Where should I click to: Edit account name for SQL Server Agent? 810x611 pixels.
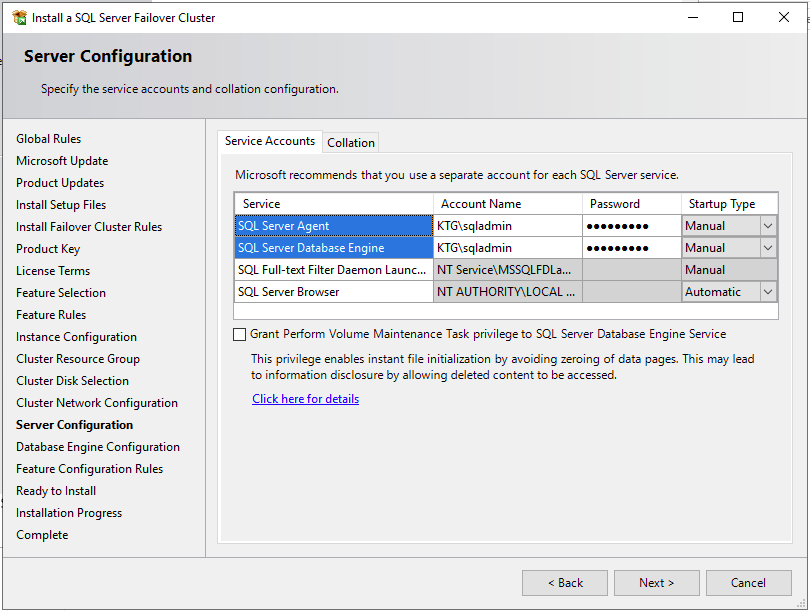pyautogui.click(x=508, y=226)
